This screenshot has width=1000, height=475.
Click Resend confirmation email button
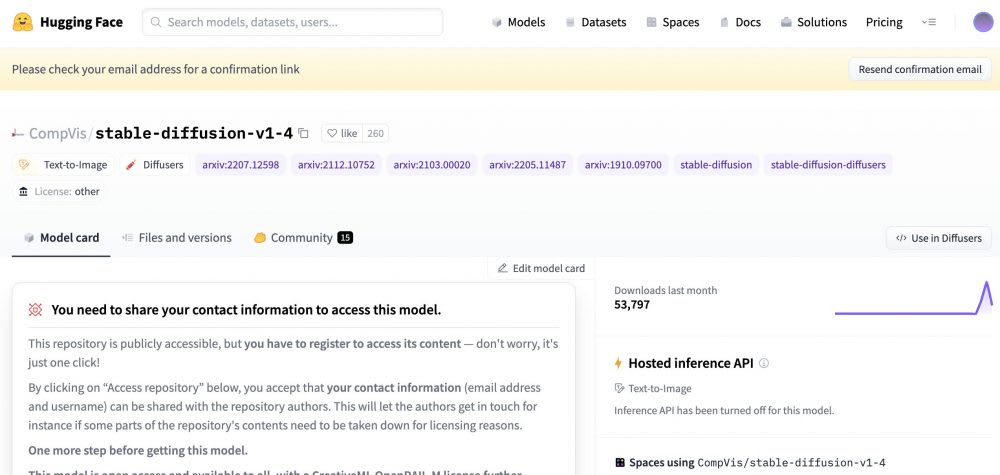[920, 69]
